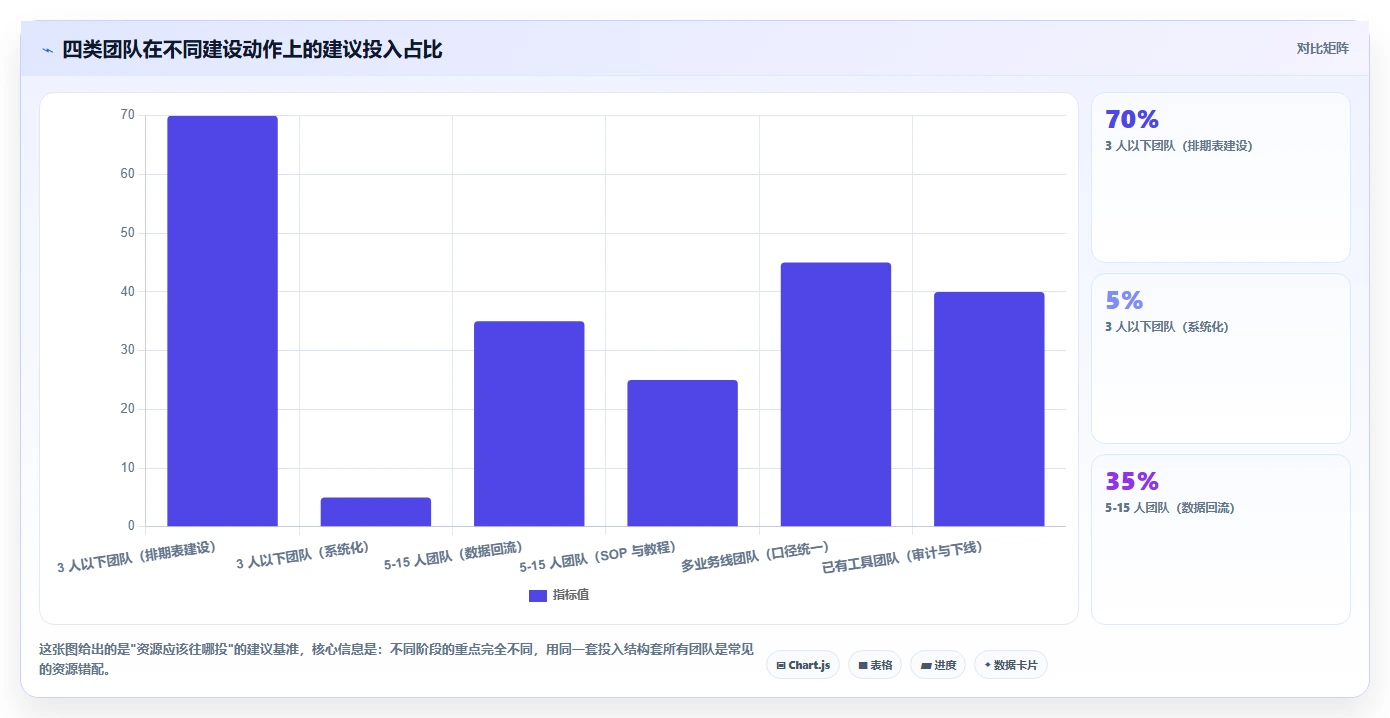Screen dimensions: 1390x718
Task: Click the 已有工具团队（审计与下线）bar
Action: (989, 409)
